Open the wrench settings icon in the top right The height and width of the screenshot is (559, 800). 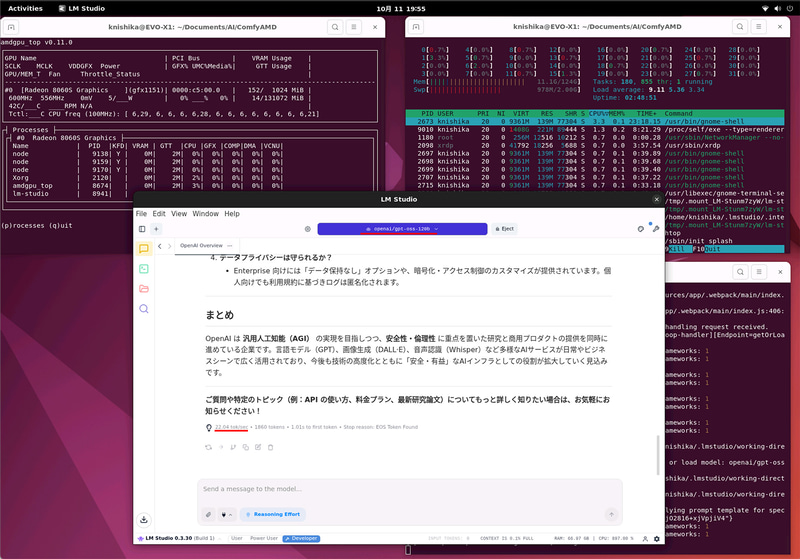pos(656,229)
